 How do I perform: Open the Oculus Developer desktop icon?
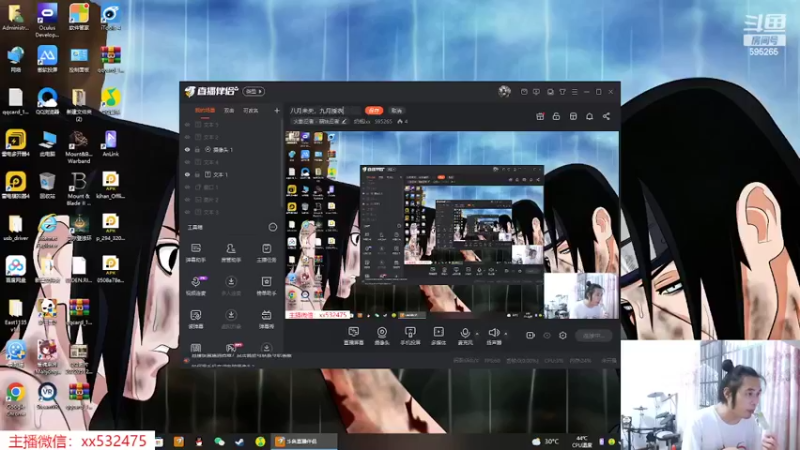pyautogui.click(x=47, y=20)
